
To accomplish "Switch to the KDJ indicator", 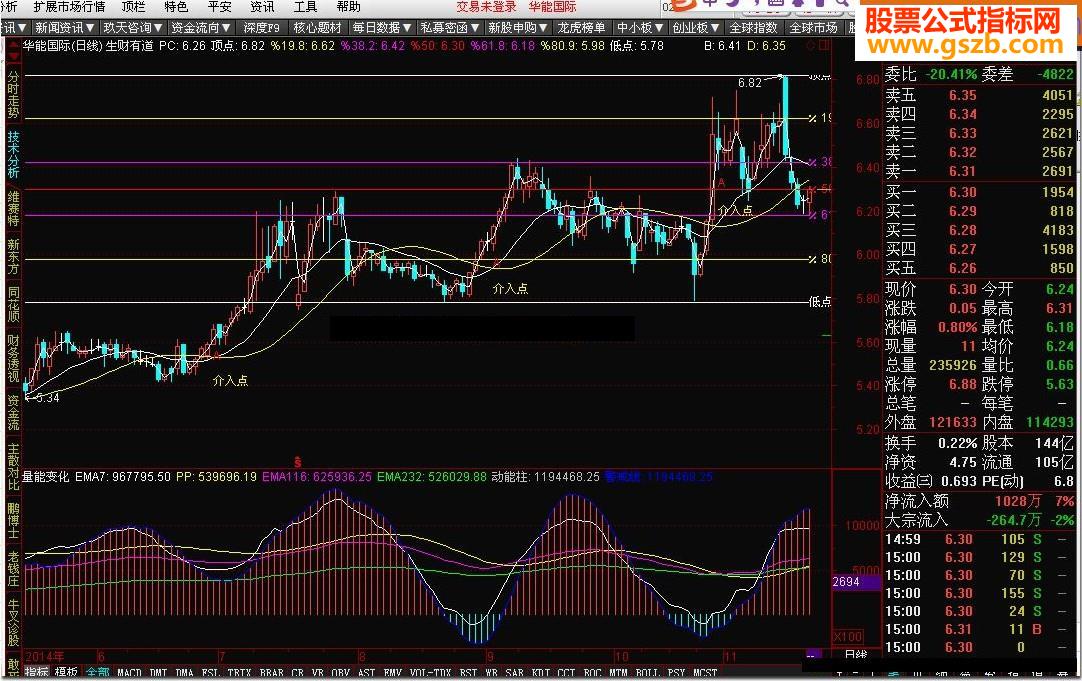I will click(x=541, y=672).
